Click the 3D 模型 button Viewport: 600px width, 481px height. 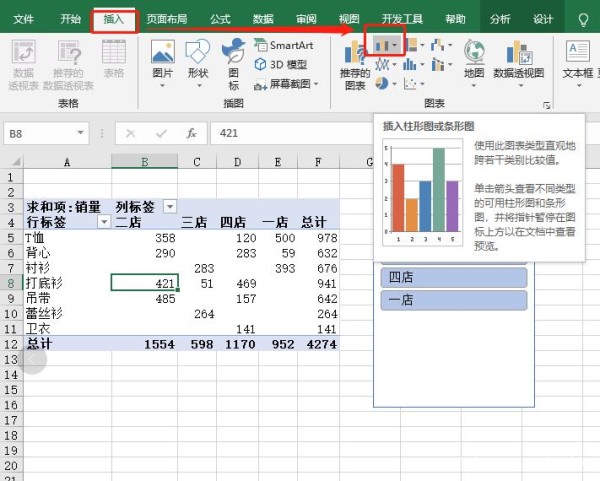point(281,65)
